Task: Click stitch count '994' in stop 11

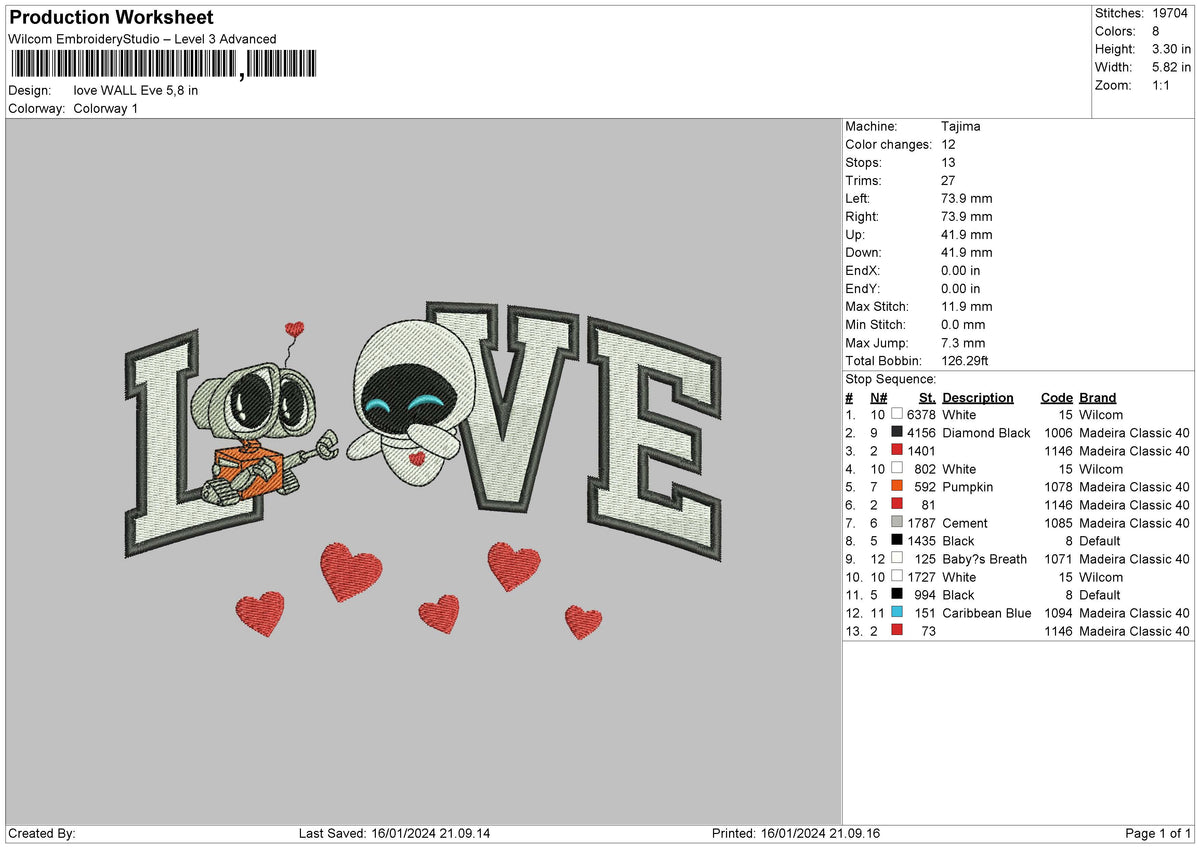Action: click(x=924, y=594)
